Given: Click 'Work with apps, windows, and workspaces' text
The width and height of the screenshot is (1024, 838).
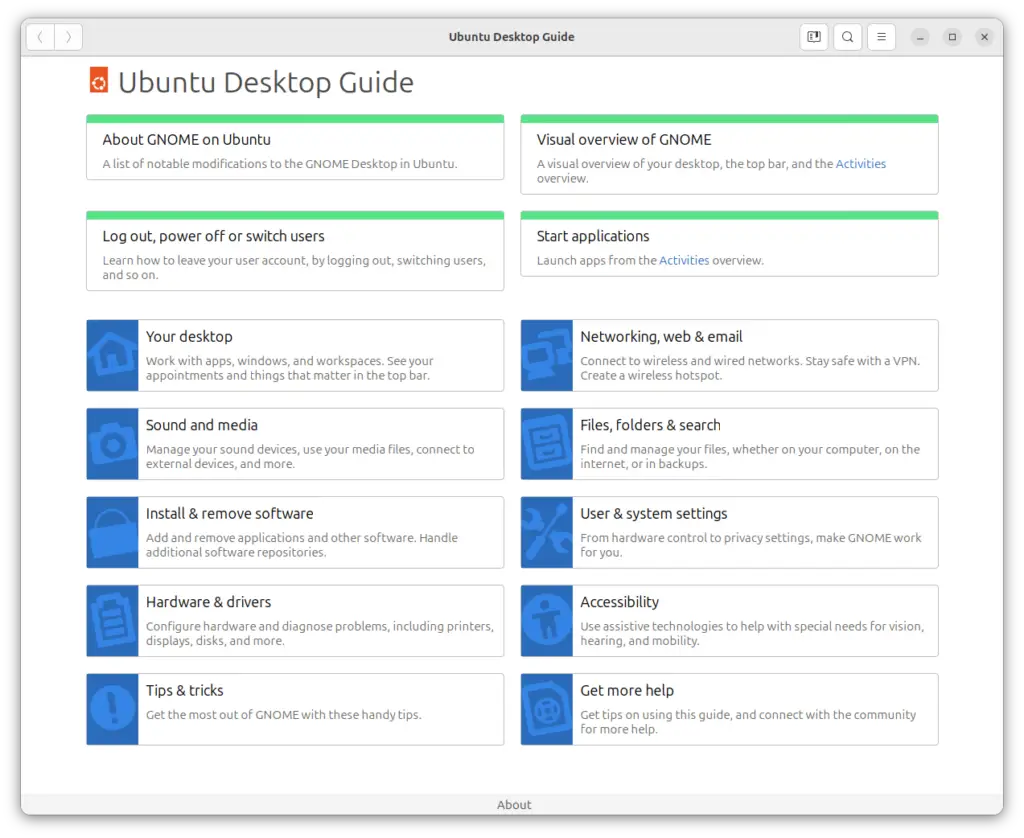Looking at the screenshot, I should click(x=289, y=368).
